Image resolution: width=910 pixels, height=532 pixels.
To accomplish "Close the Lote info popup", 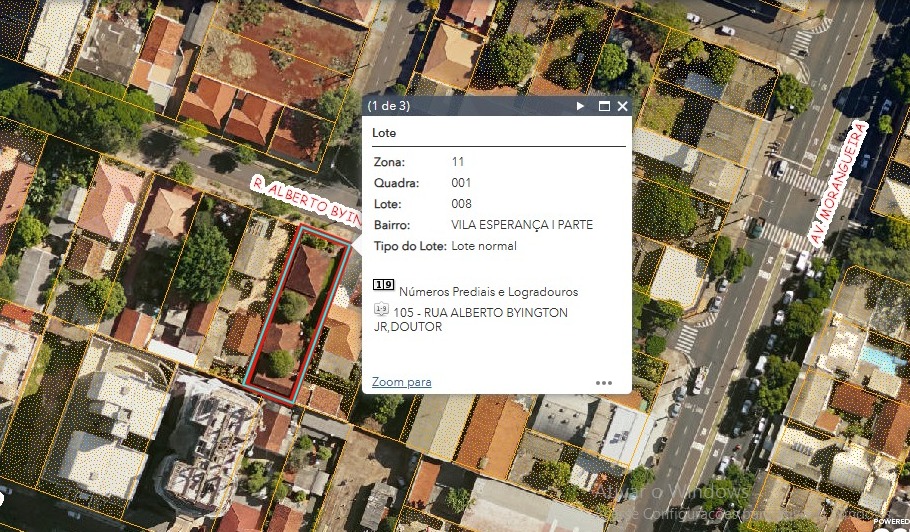I will pyautogui.click(x=622, y=106).
